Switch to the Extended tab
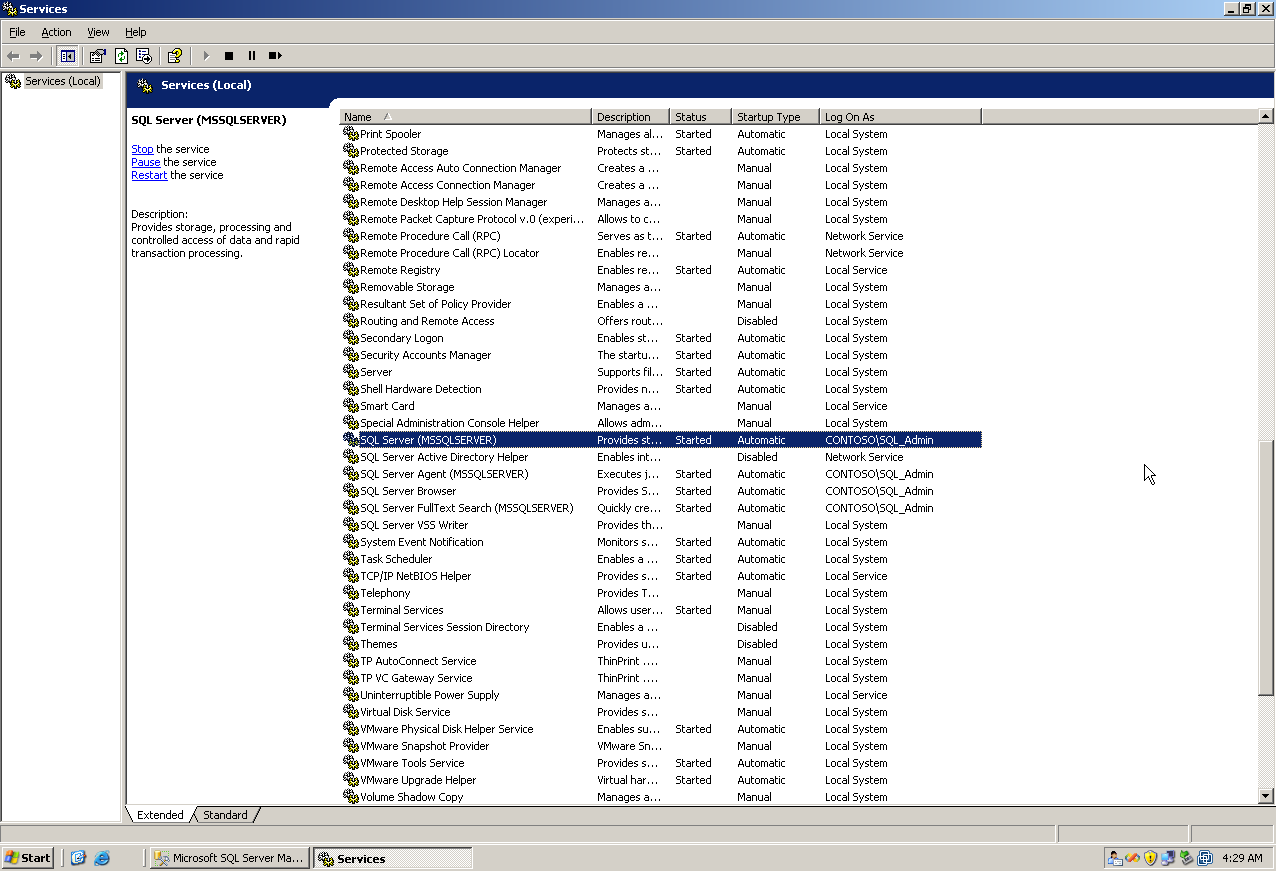This screenshot has height=871, width=1276. click(160, 815)
